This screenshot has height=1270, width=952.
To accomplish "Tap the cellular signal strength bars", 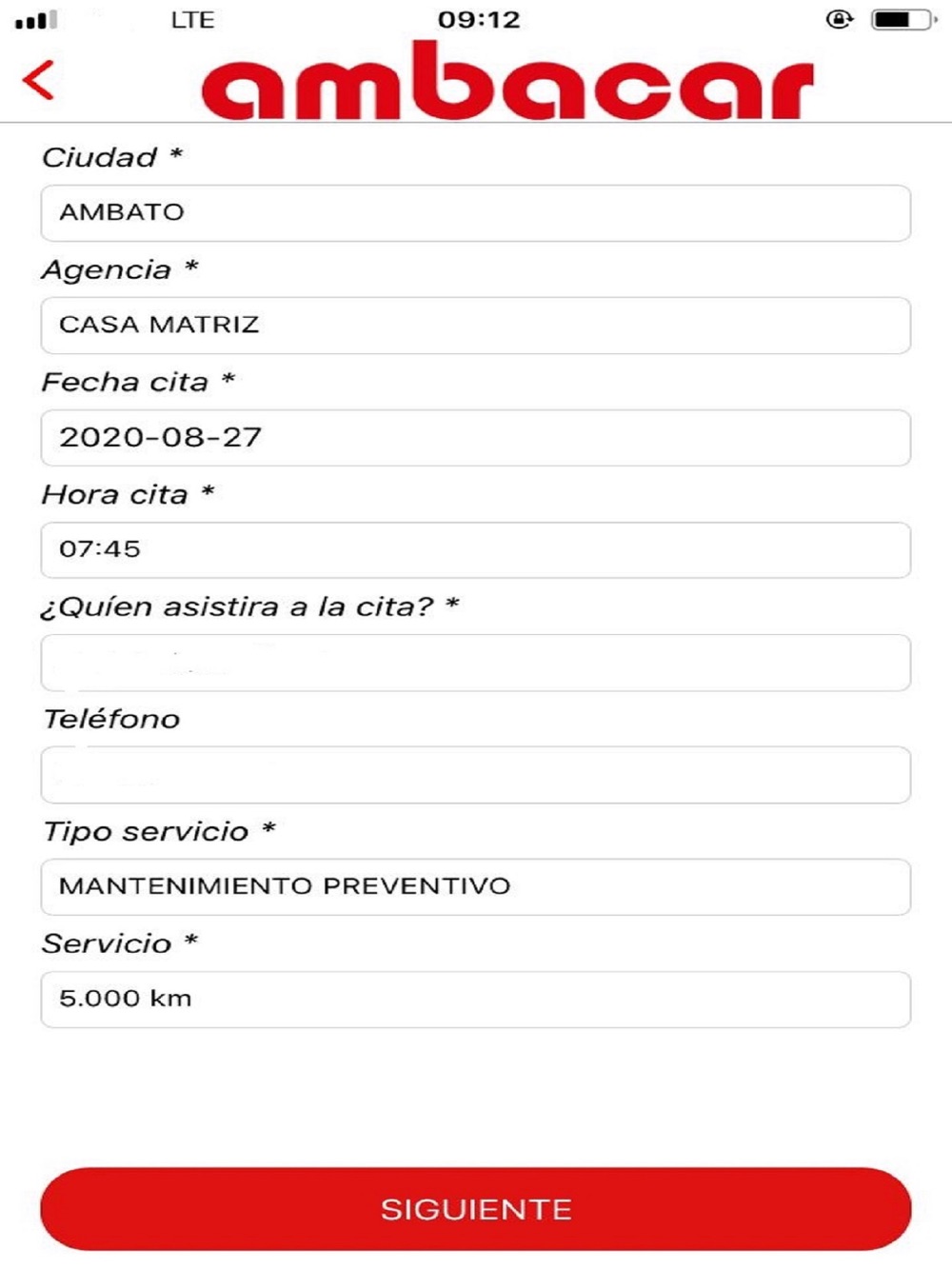I will [36, 19].
